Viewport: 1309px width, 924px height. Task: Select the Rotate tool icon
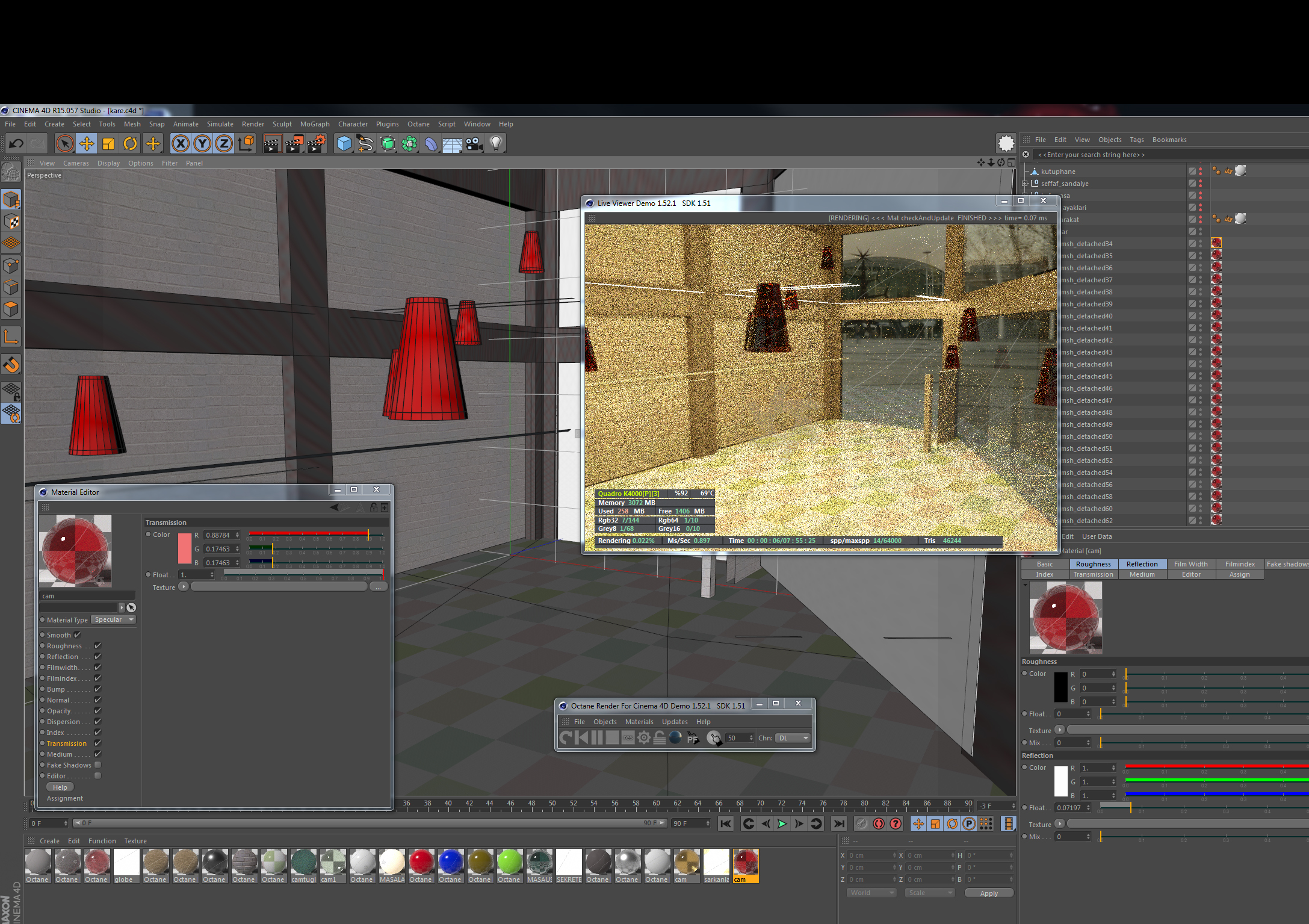[130, 143]
